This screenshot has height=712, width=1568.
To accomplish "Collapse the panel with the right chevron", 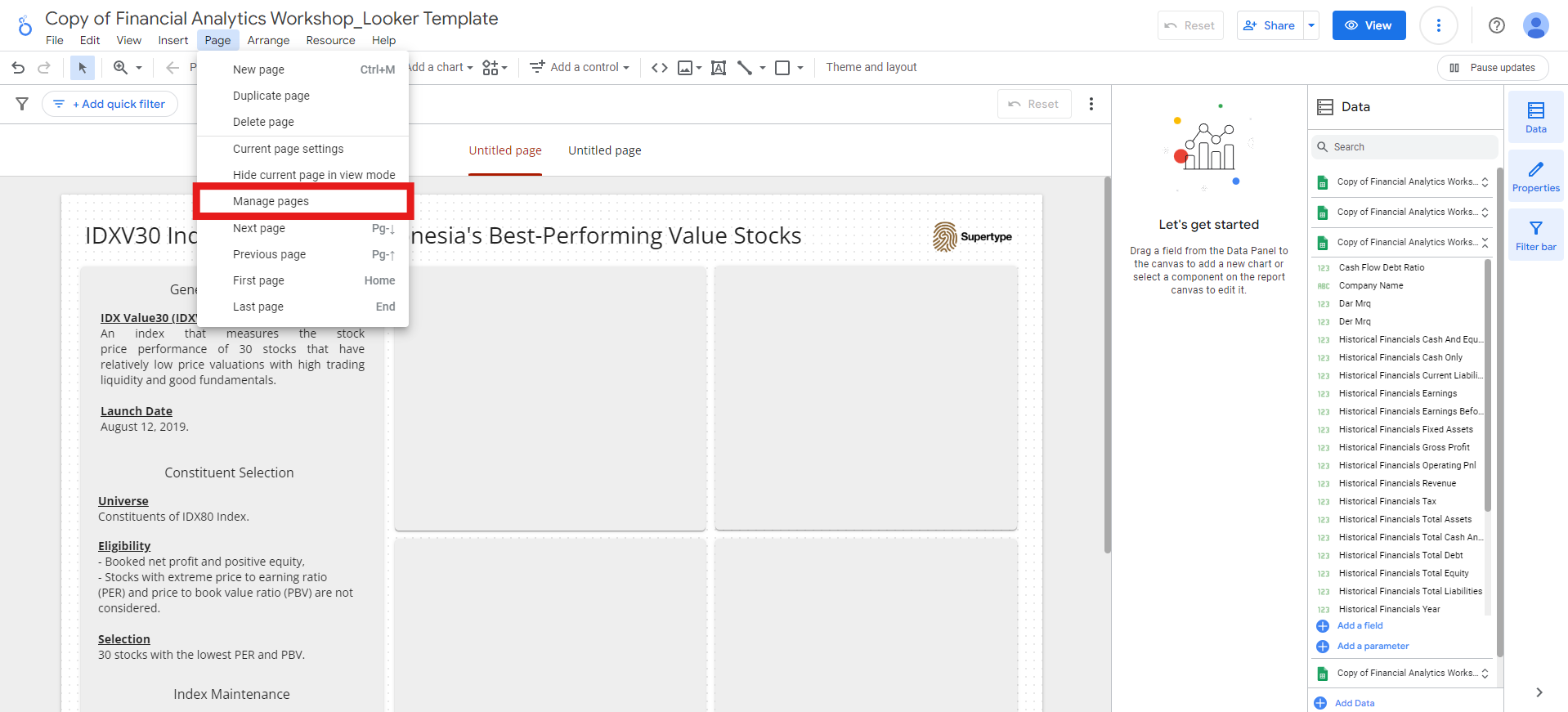I will 1539,692.
